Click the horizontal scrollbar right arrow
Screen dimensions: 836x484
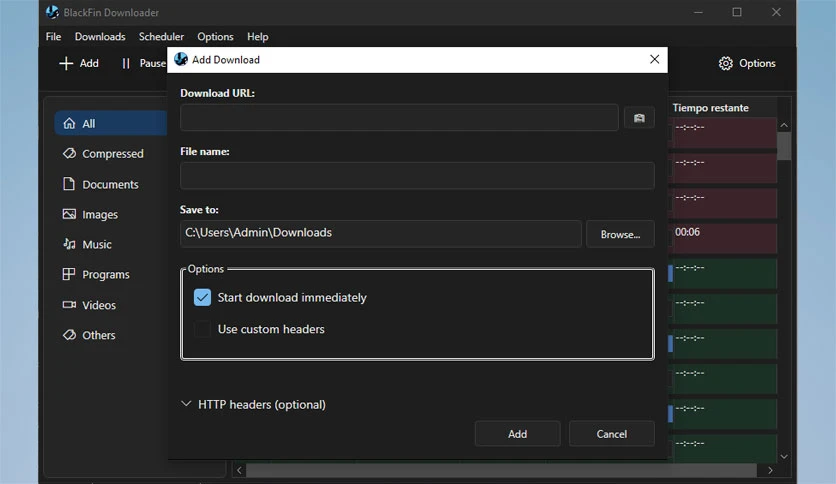click(770, 470)
